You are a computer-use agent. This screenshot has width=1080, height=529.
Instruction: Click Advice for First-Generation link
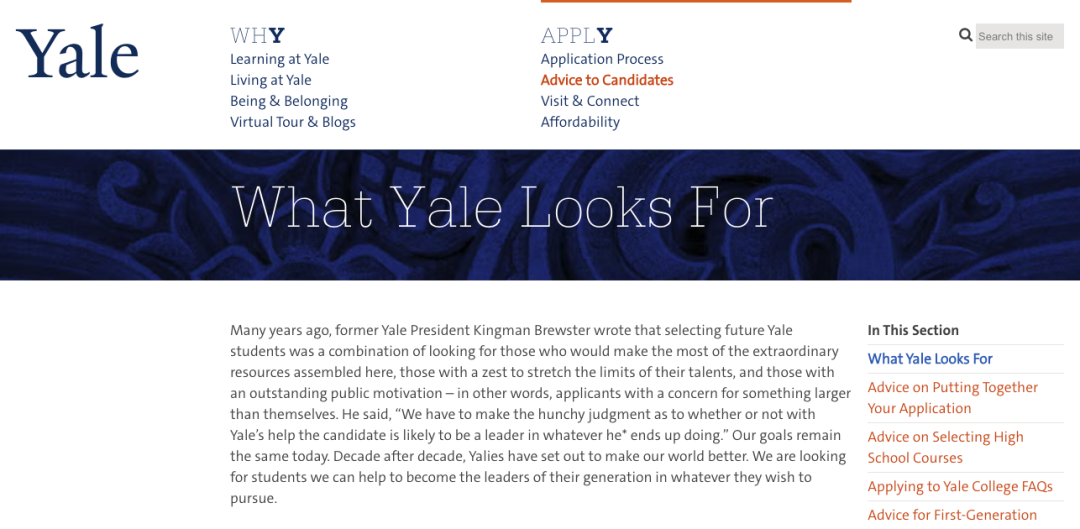pos(952,515)
